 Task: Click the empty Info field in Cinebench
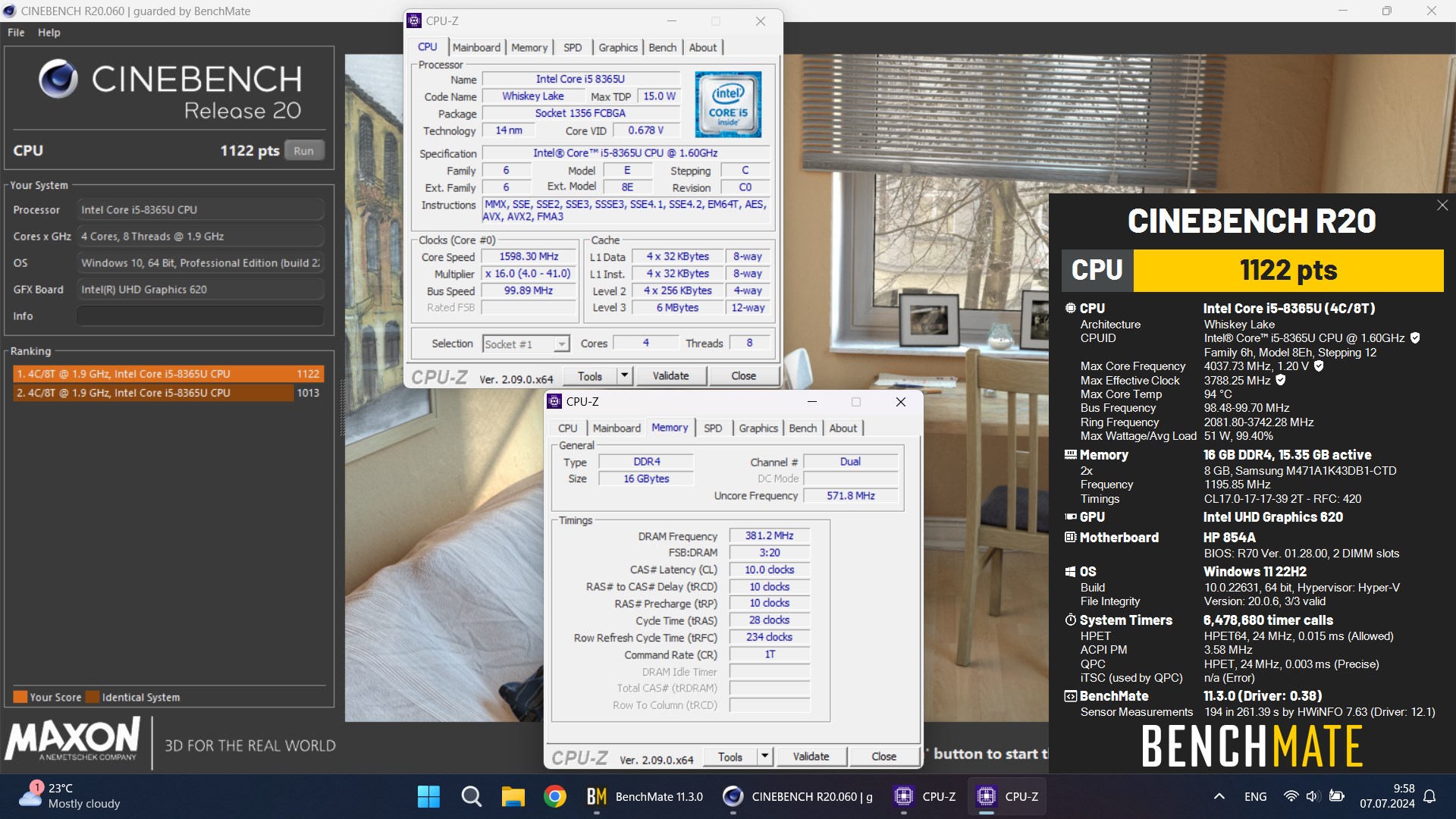pos(200,316)
